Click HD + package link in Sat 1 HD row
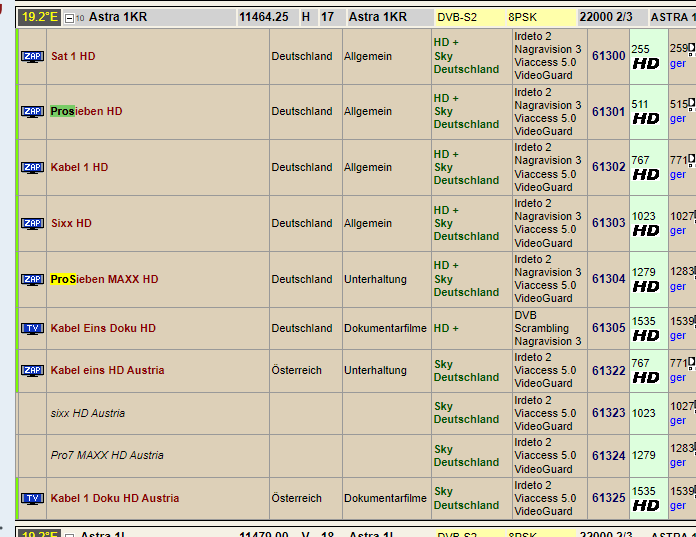 tap(446, 42)
